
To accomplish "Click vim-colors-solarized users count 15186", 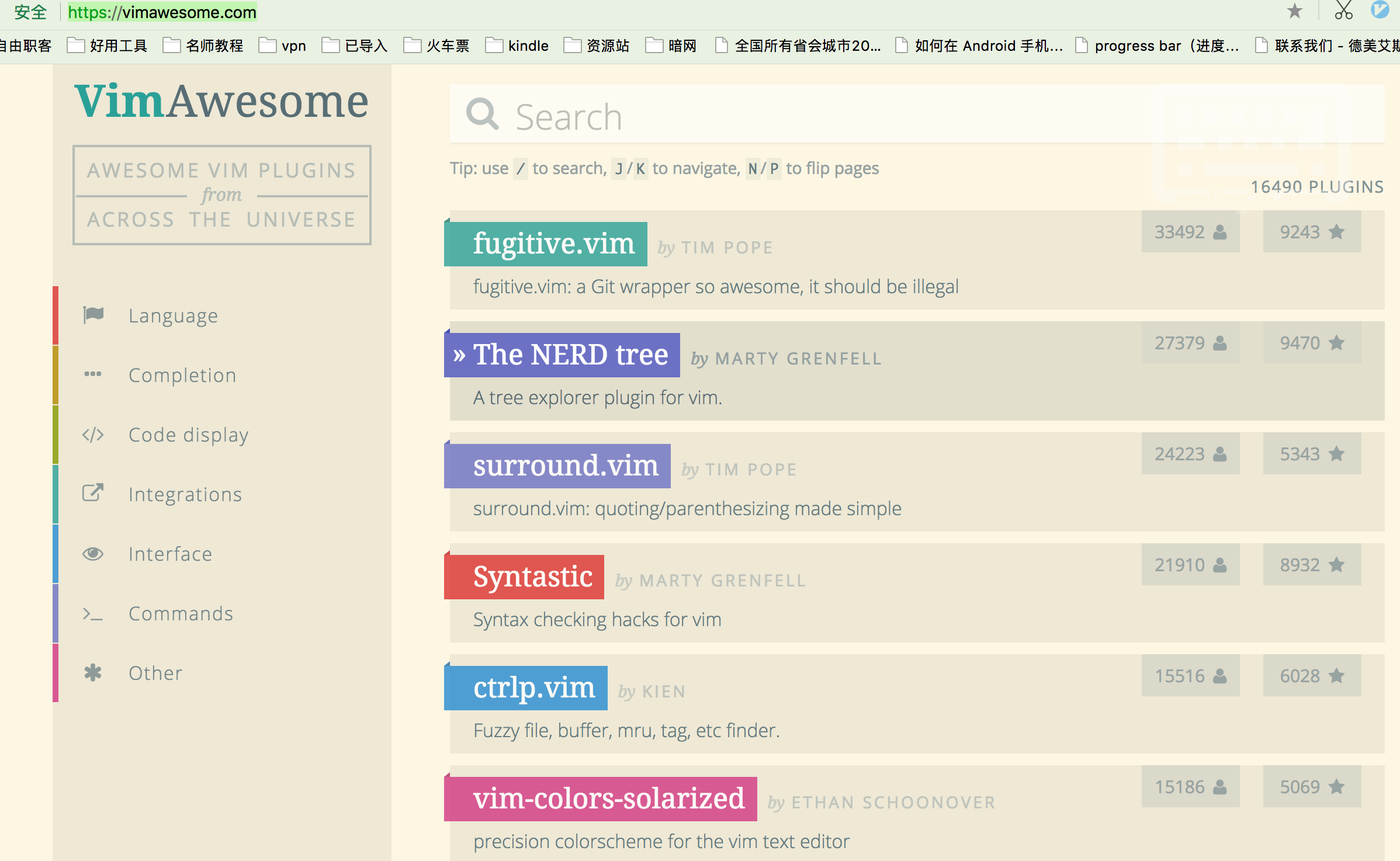I will [1190, 787].
